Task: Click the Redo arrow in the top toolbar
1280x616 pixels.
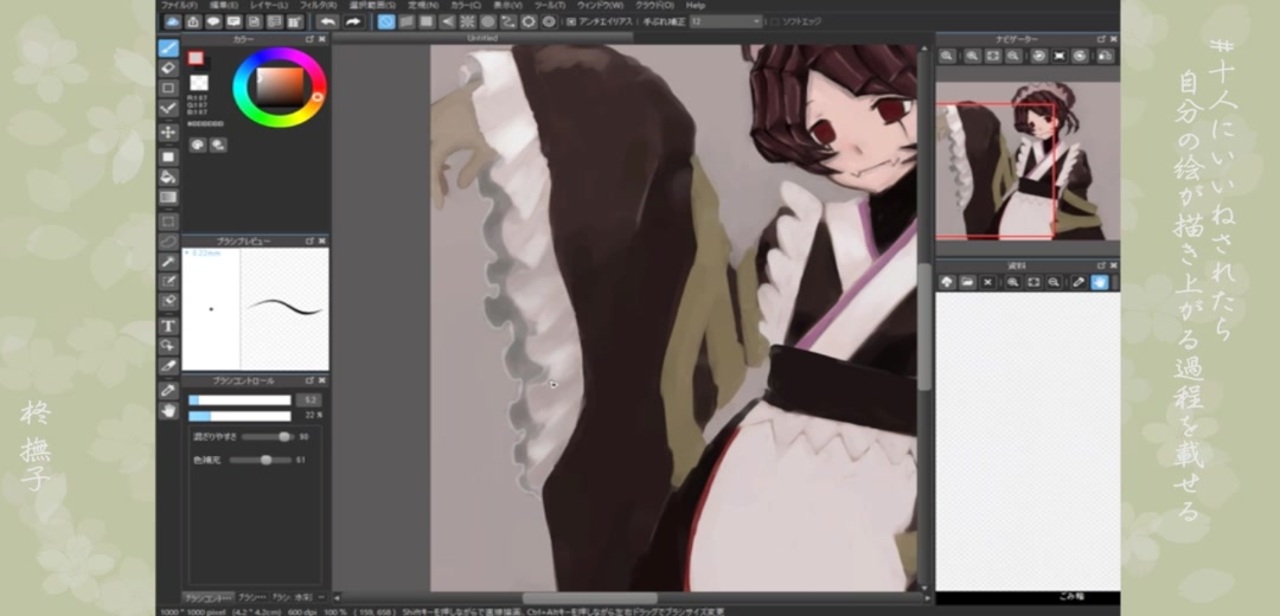Action: click(353, 21)
